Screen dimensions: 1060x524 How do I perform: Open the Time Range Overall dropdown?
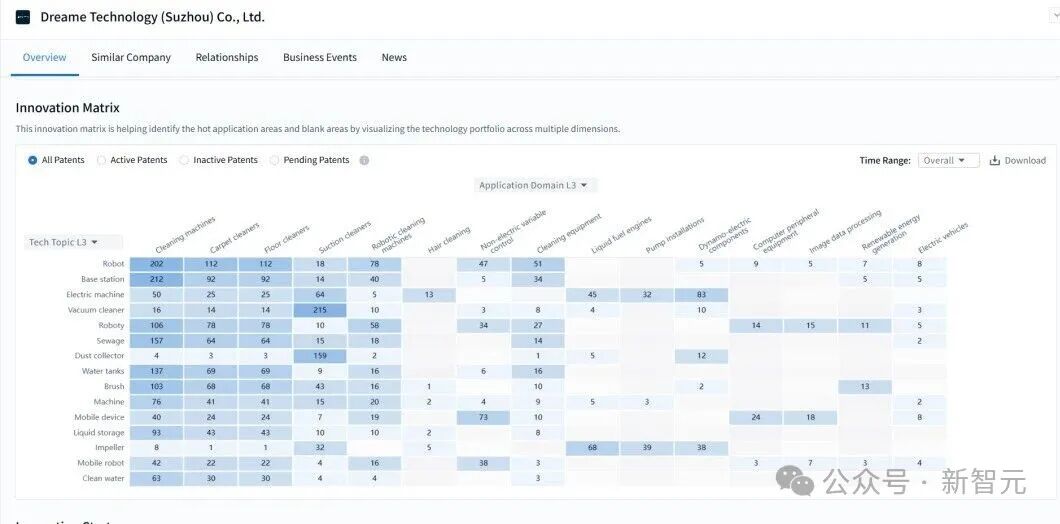(948, 160)
